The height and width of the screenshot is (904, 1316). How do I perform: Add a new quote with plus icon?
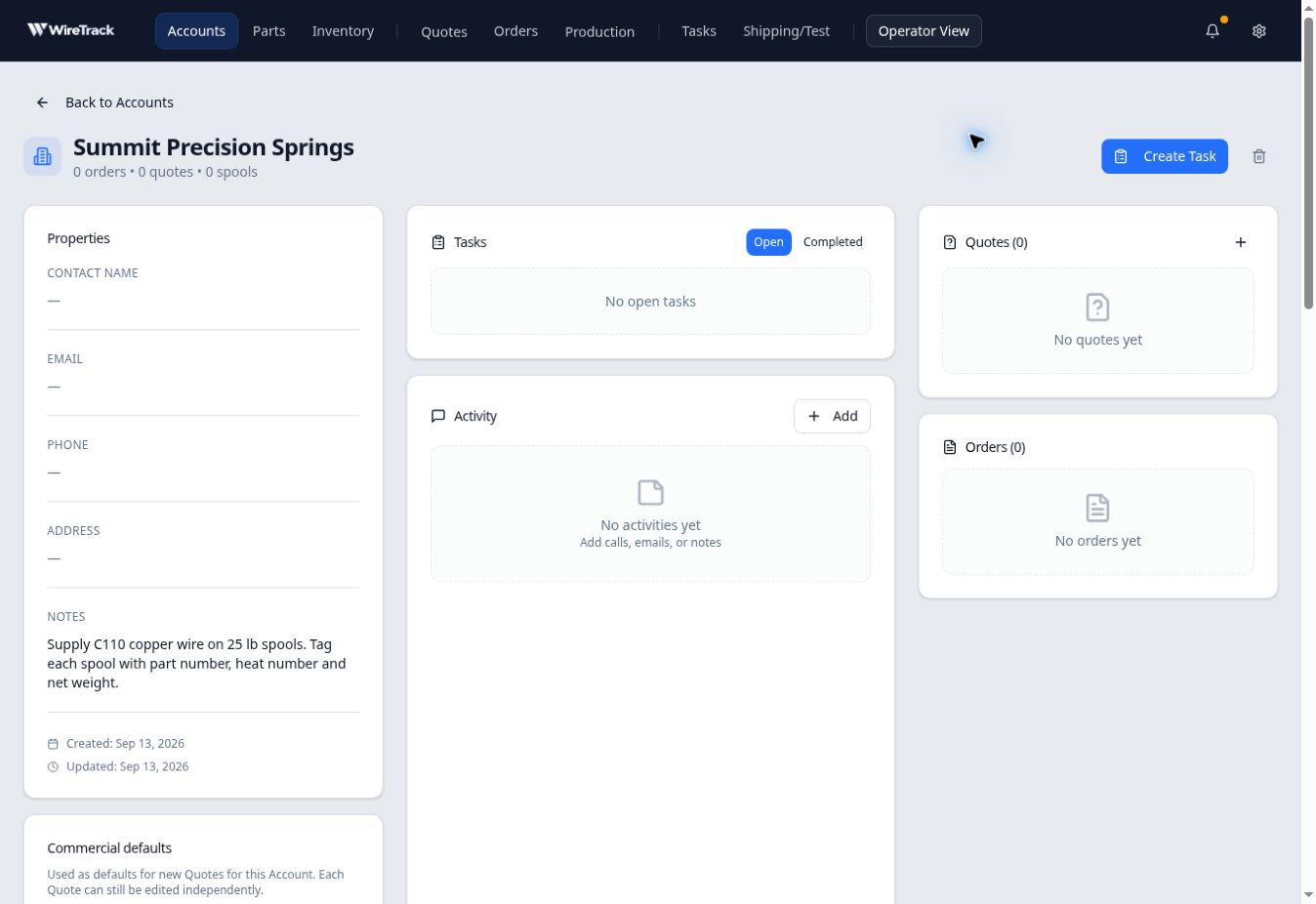[x=1241, y=242]
